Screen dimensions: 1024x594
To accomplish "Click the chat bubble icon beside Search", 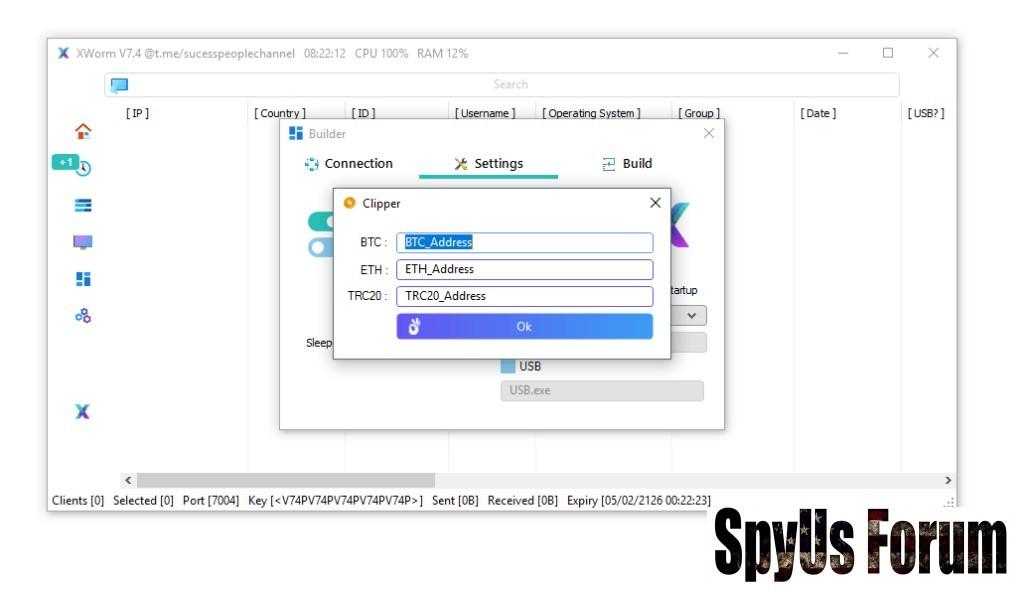I will (x=119, y=85).
